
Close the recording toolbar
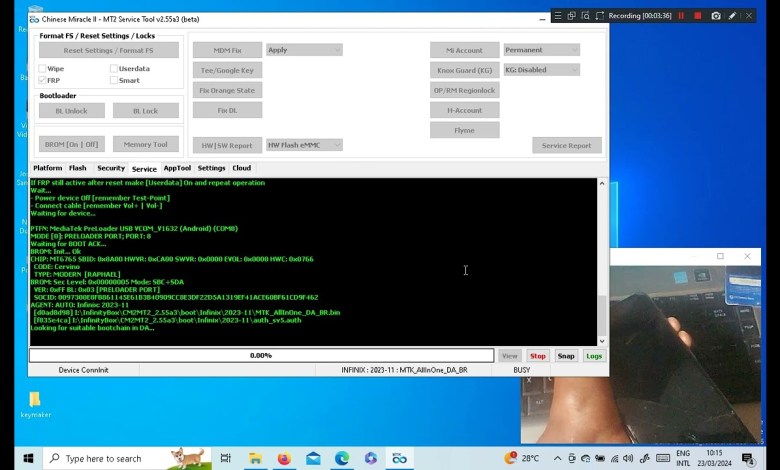tap(749, 16)
